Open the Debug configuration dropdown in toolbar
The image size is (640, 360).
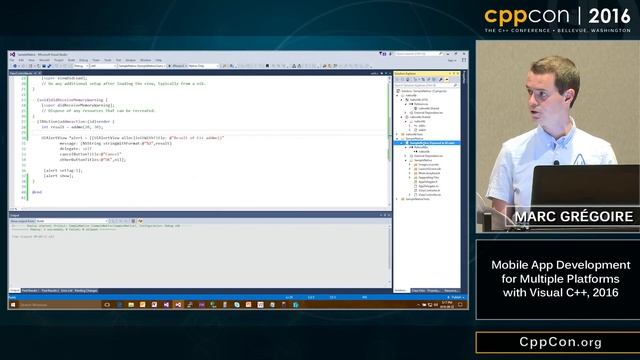81,66
